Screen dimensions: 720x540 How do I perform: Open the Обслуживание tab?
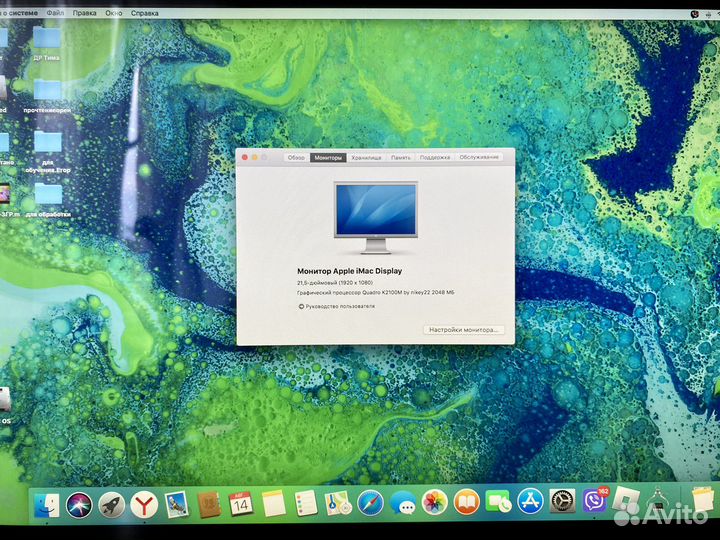point(478,157)
